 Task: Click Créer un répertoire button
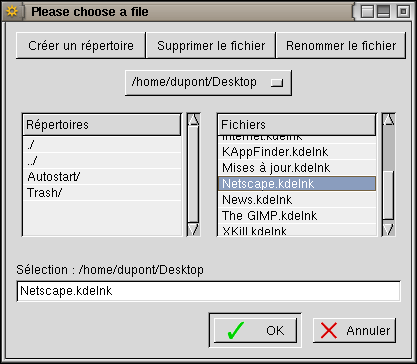(x=81, y=45)
